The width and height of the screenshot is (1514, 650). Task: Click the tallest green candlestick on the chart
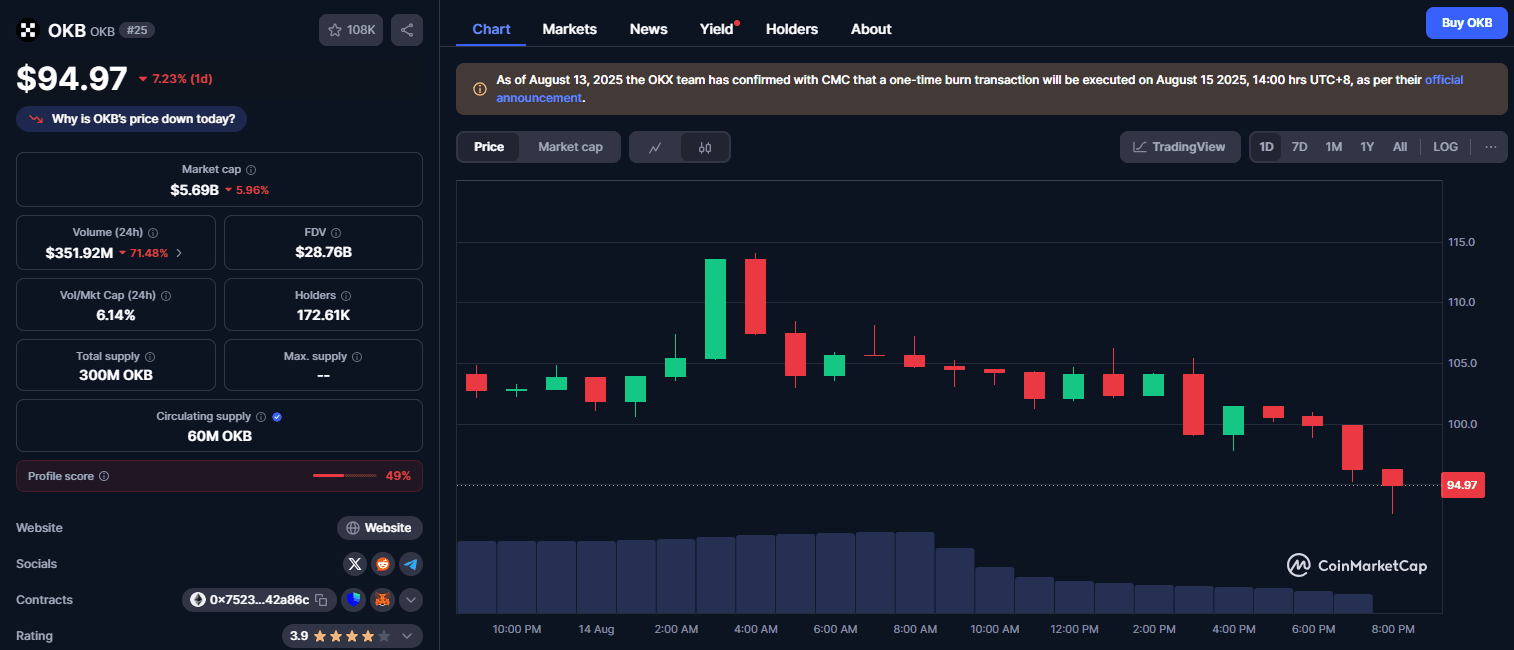715,308
